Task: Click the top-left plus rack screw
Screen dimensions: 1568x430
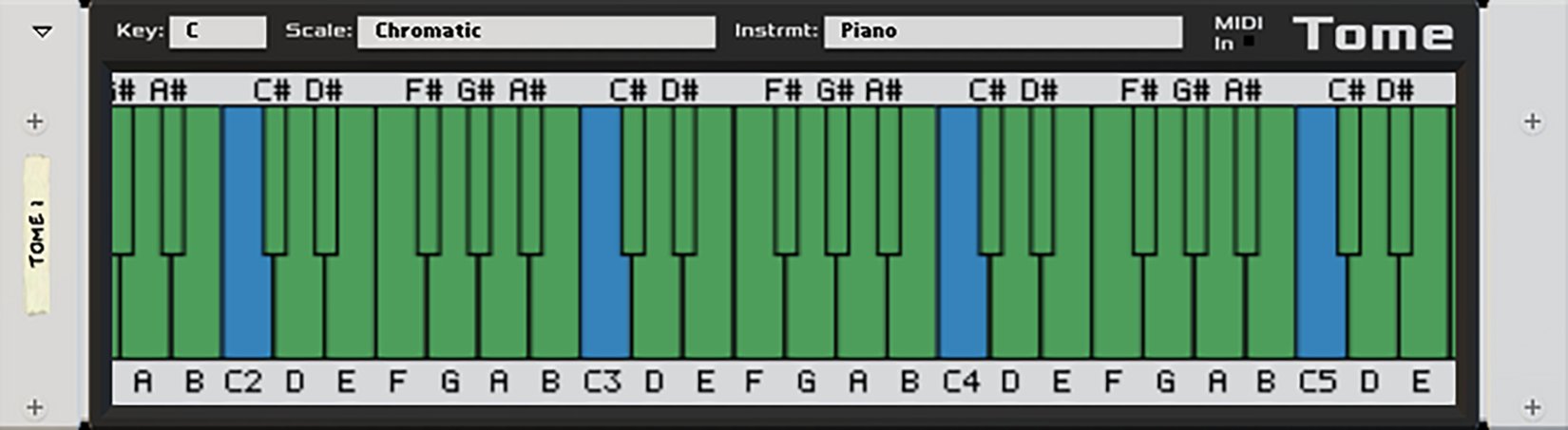Action: 35,122
